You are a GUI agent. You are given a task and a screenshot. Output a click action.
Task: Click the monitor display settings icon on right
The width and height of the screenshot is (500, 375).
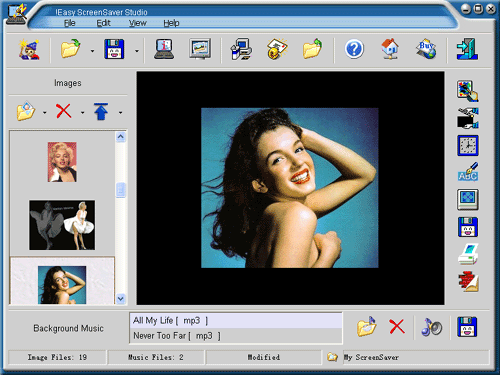[468, 199]
